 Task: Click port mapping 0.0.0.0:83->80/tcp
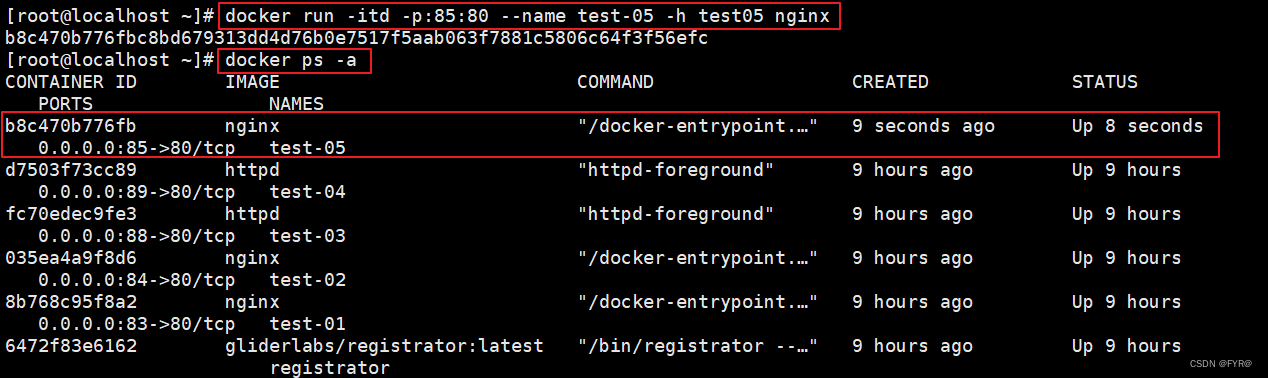click(136, 324)
